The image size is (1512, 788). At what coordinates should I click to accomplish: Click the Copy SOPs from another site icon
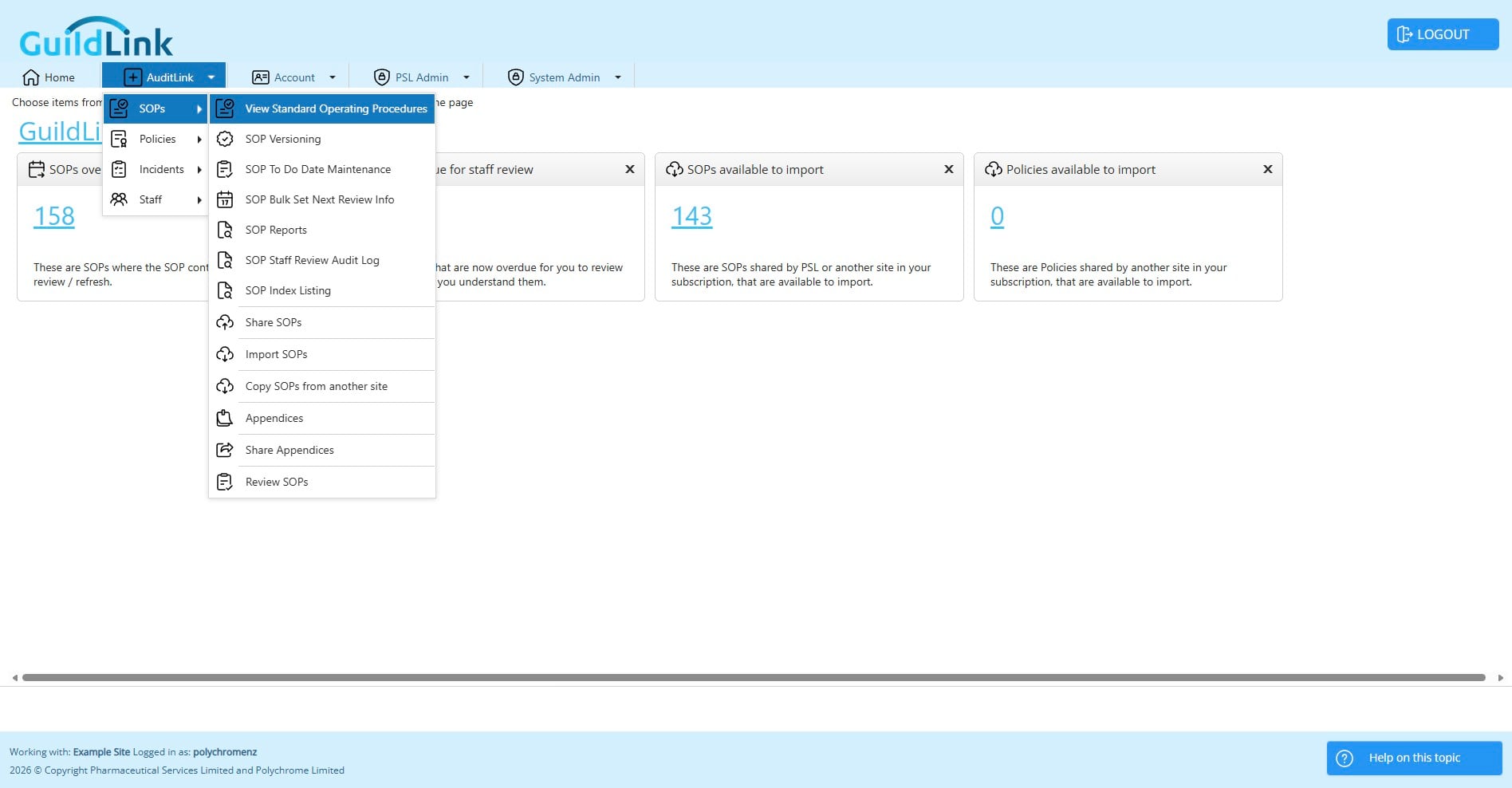tap(225, 386)
